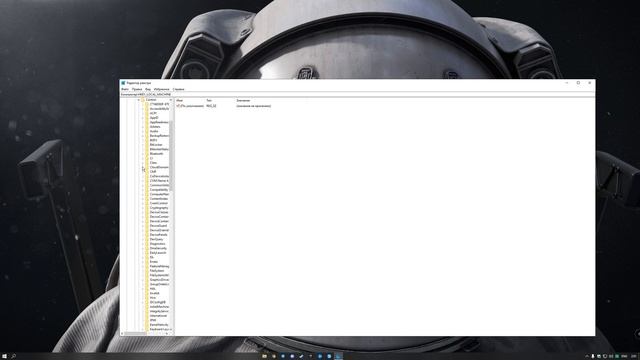
Task: Click the Errata folder icon
Action: click(147, 262)
